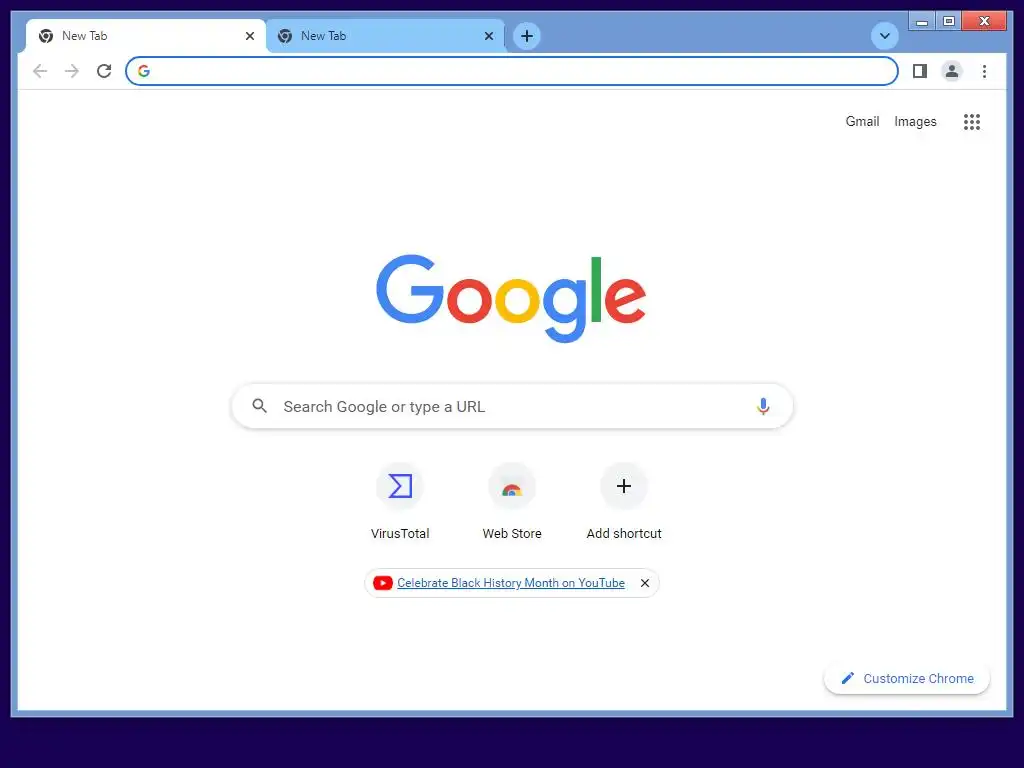Open the Gmail link
This screenshot has height=768, width=1024.
point(862,121)
